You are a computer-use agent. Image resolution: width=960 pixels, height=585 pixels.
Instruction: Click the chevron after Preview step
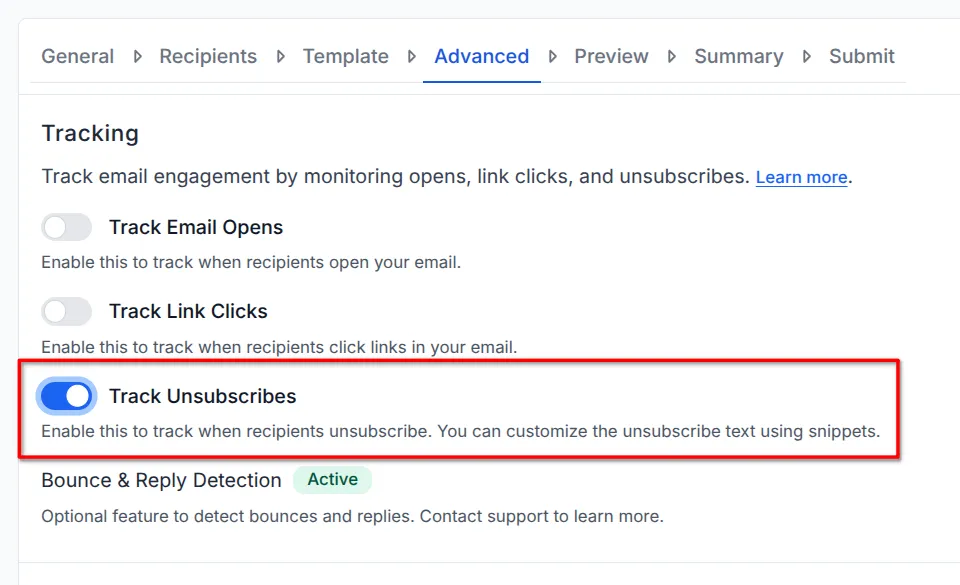coord(671,57)
